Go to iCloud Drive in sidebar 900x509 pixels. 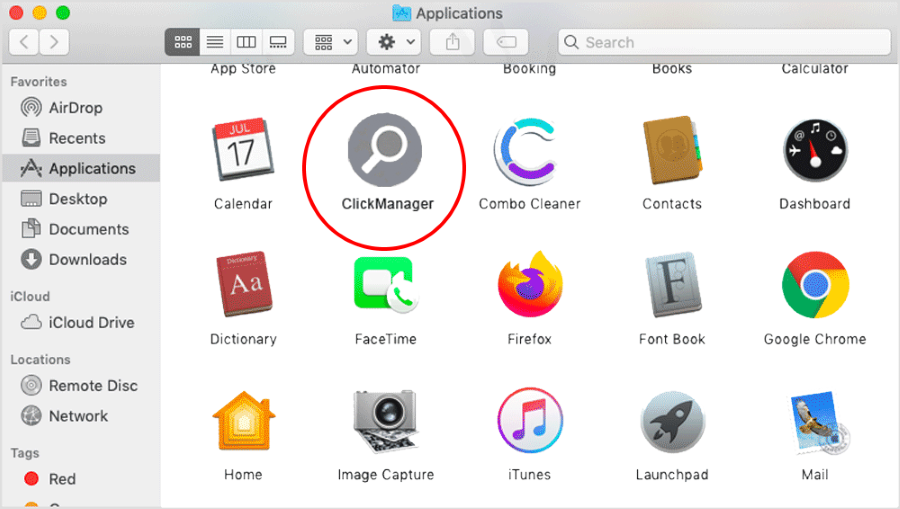[x=91, y=322]
